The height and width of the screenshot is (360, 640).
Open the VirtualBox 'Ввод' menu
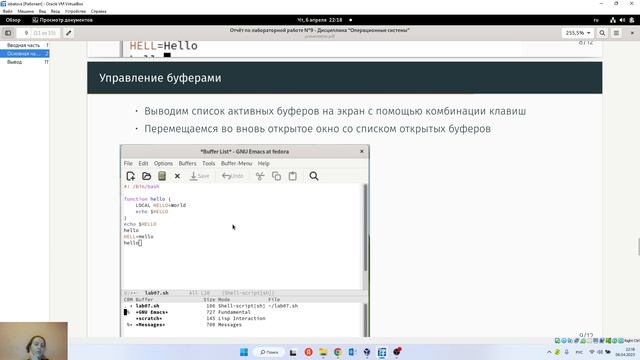[55, 11]
